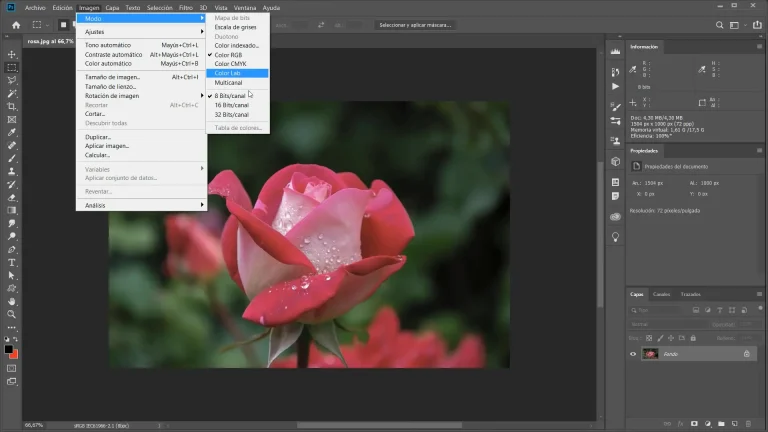This screenshot has width=768, height=432.
Task: Switch bit depth to 16 Bits/canal
Action: [x=231, y=105]
